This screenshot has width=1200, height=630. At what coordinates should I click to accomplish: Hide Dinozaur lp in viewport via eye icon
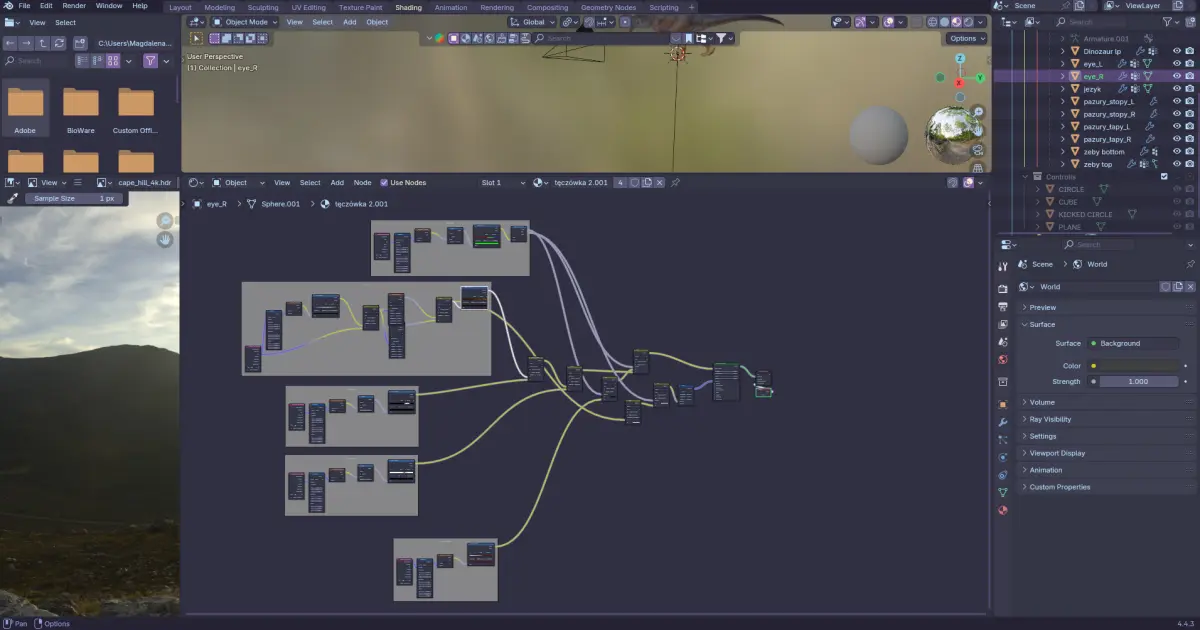coord(1177,51)
